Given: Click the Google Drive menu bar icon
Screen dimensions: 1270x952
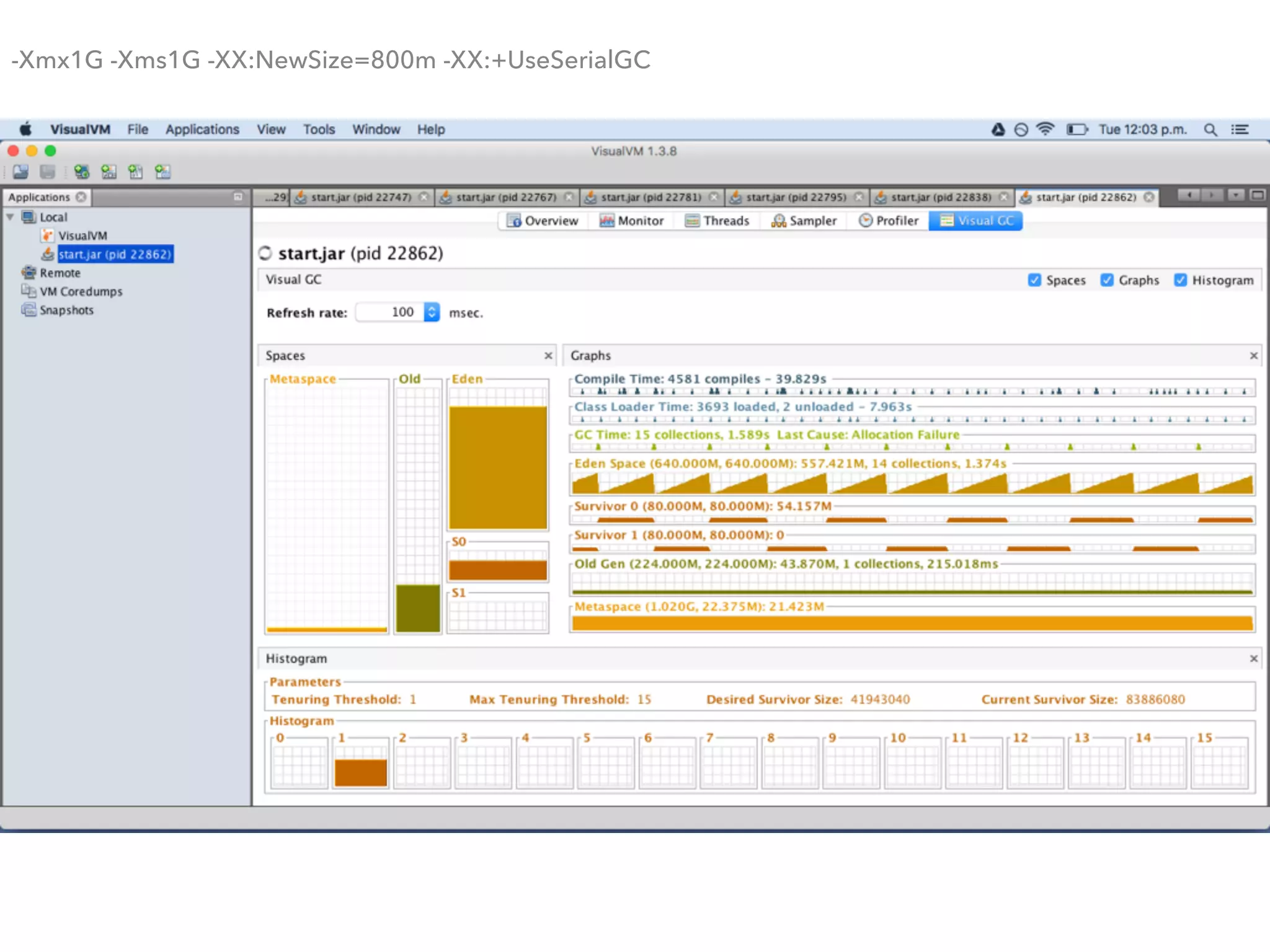Looking at the screenshot, I should click(x=998, y=130).
